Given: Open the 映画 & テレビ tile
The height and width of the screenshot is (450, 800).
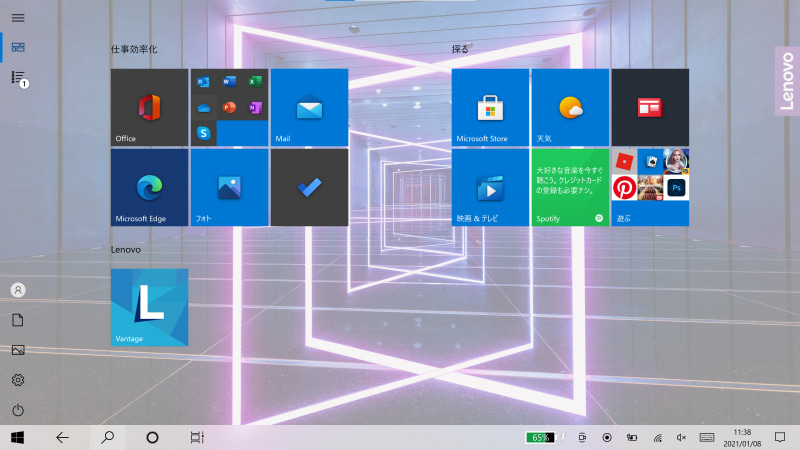Looking at the screenshot, I should (x=490, y=187).
